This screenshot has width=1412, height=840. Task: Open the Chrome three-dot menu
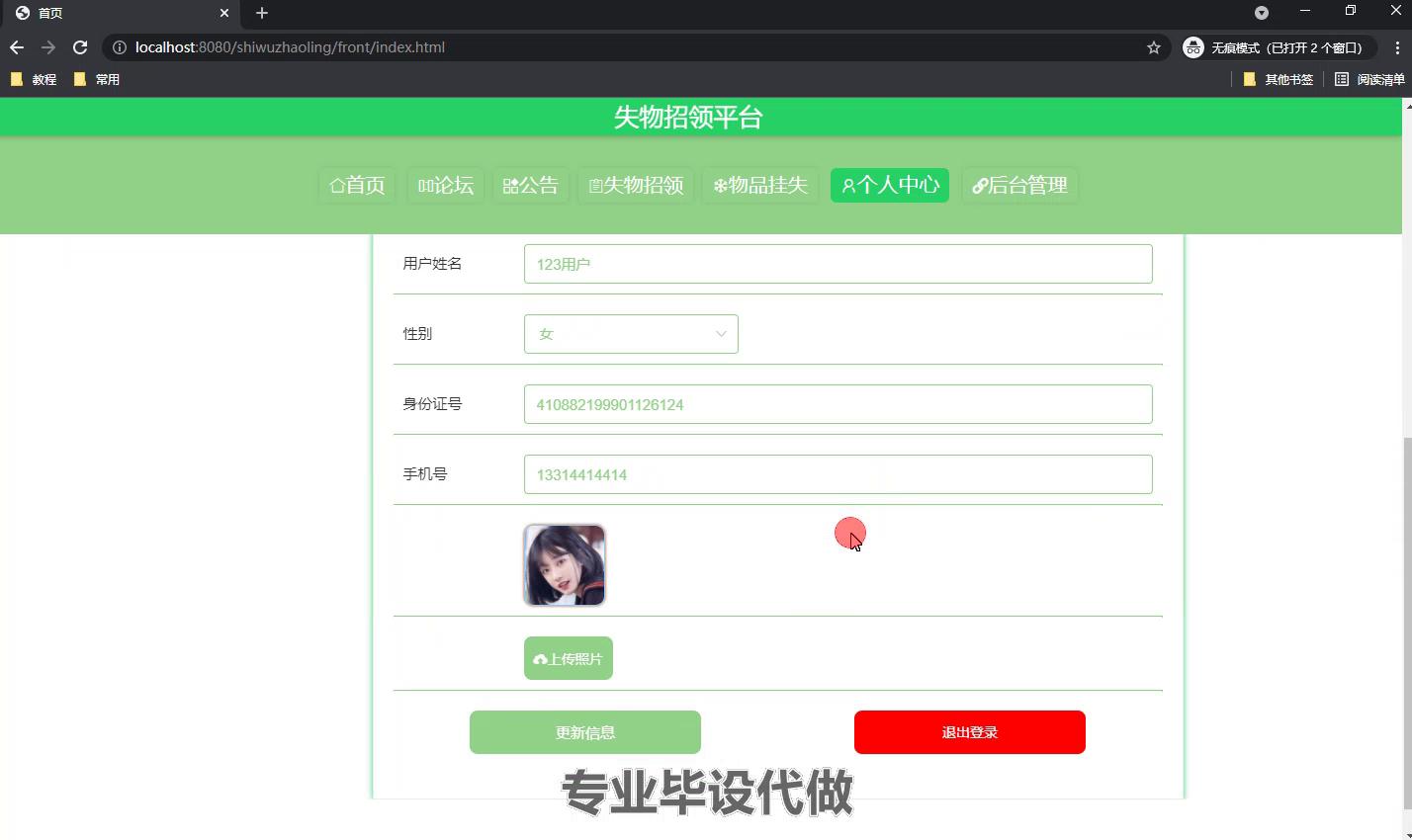point(1397,47)
